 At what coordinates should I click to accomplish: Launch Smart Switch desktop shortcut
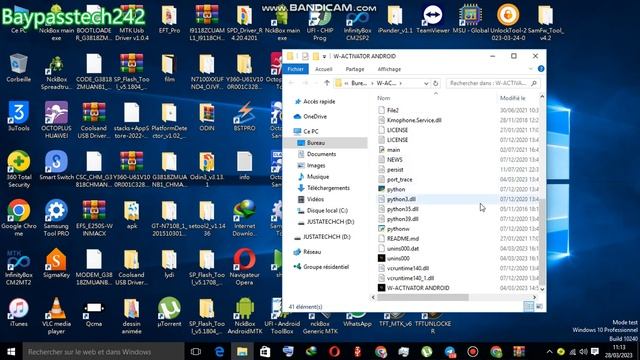tap(56, 165)
